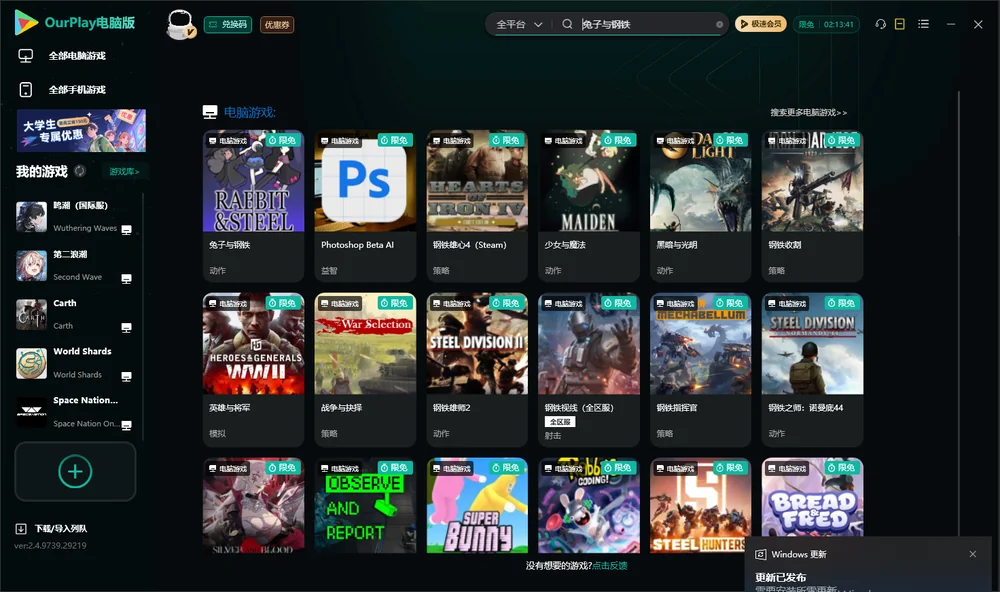Click the yellow mini-window icon in title bar
Screen dimensions: 1000x592
[x=900, y=24]
